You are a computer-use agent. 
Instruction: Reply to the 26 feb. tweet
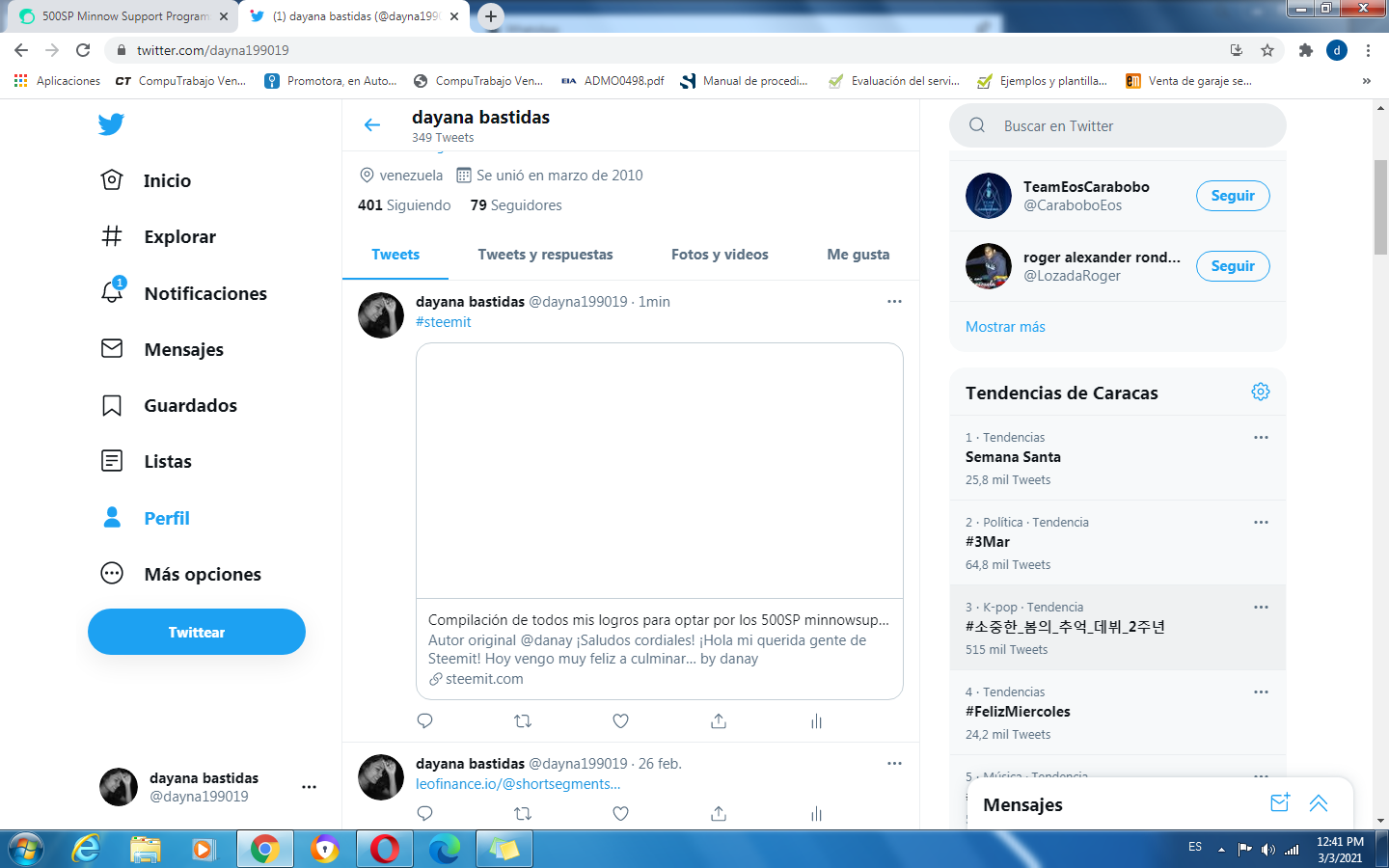[424, 813]
